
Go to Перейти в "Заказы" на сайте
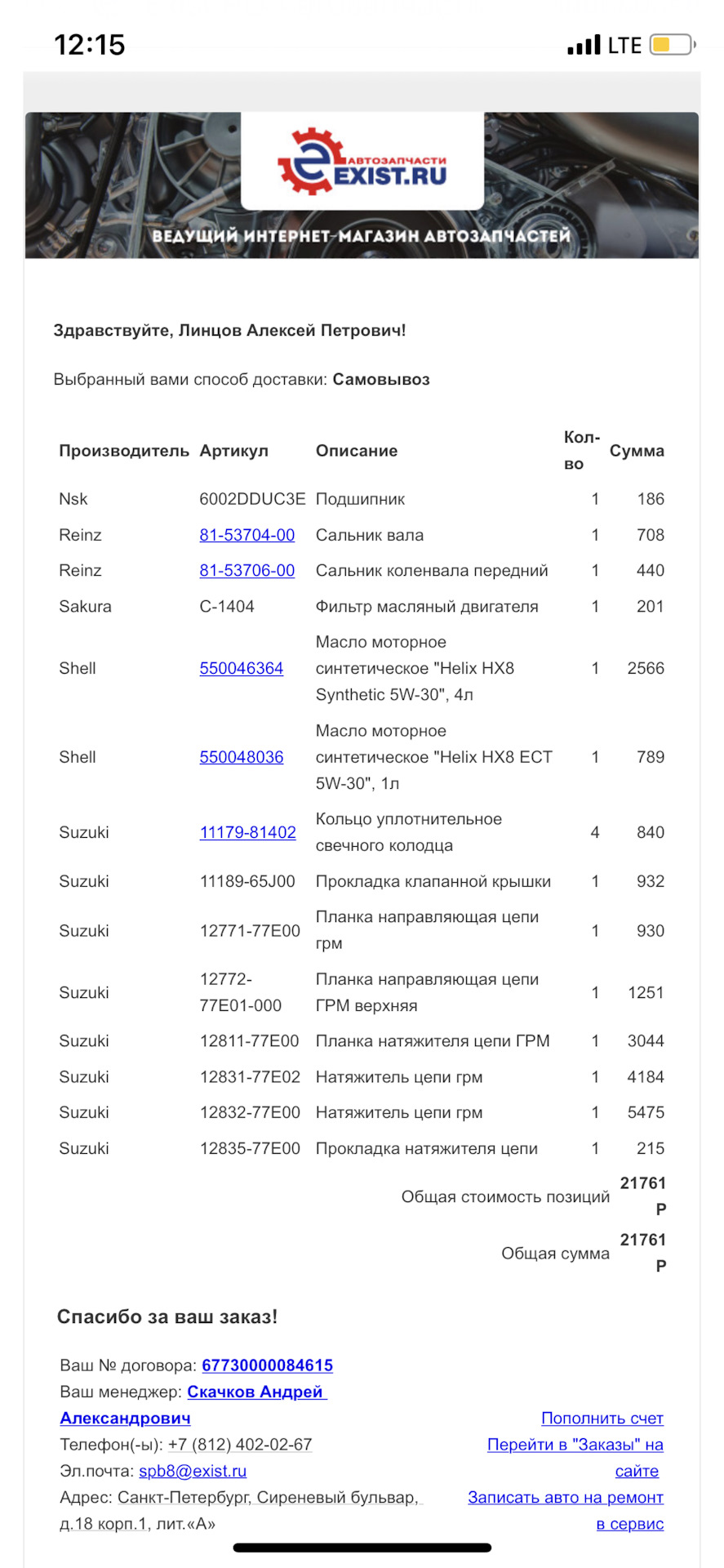(575, 1445)
